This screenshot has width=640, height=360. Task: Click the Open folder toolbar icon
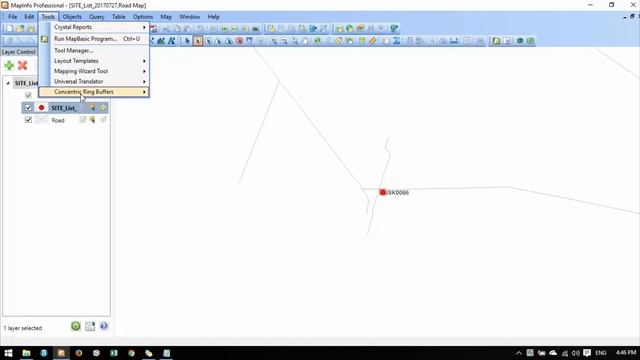tap(20, 29)
